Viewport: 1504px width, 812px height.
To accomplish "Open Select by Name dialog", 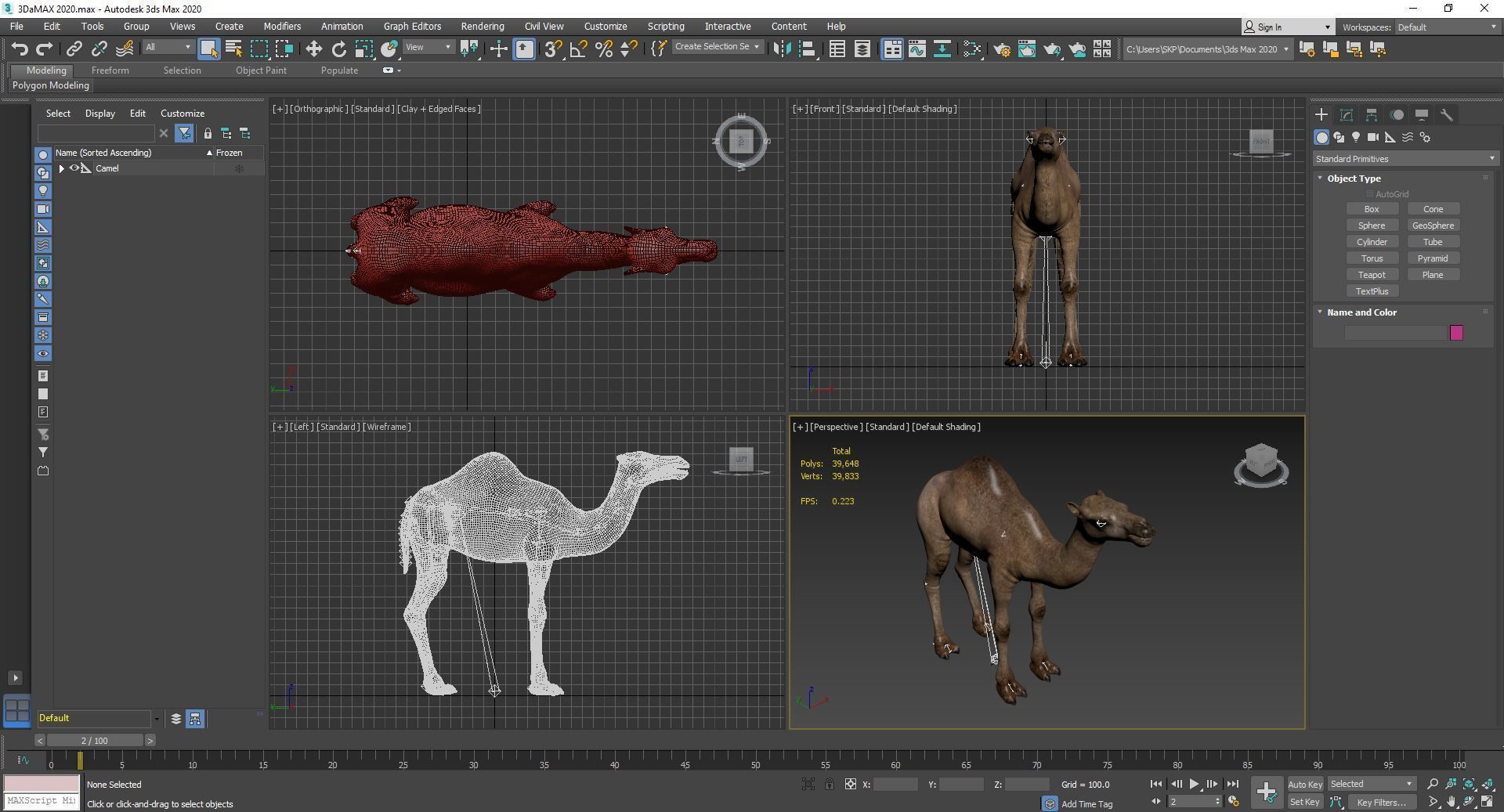I will tap(233, 49).
